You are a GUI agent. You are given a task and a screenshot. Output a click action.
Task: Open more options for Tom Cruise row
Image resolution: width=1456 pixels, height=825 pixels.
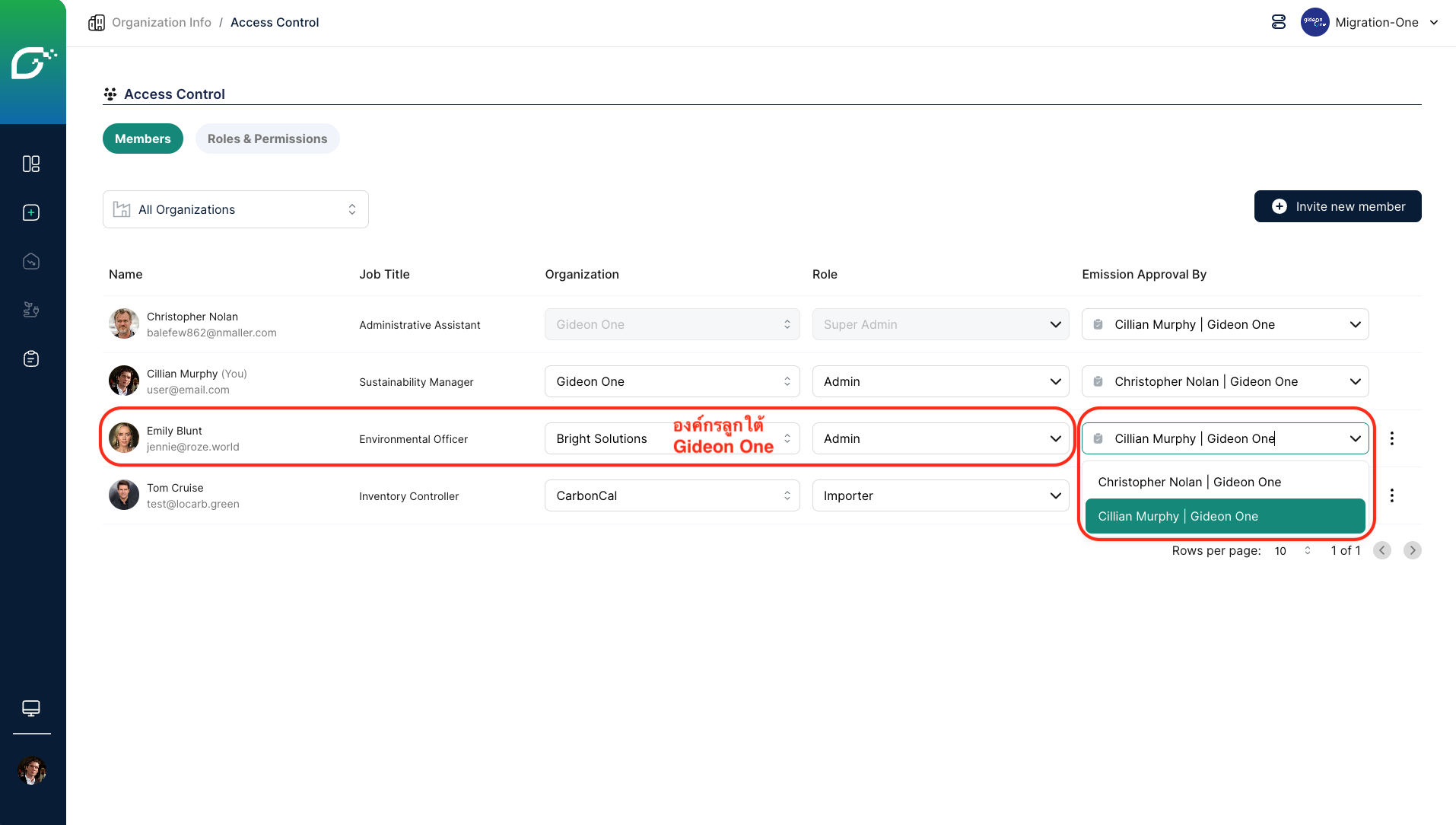click(x=1391, y=495)
